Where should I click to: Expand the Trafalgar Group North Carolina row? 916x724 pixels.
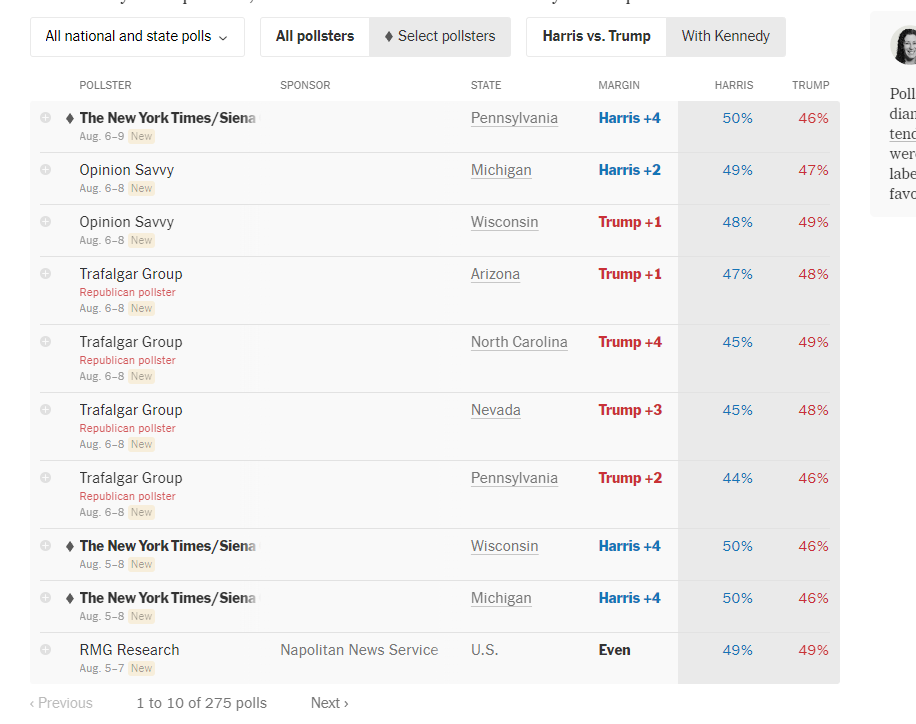pyautogui.click(x=45, y=342)
